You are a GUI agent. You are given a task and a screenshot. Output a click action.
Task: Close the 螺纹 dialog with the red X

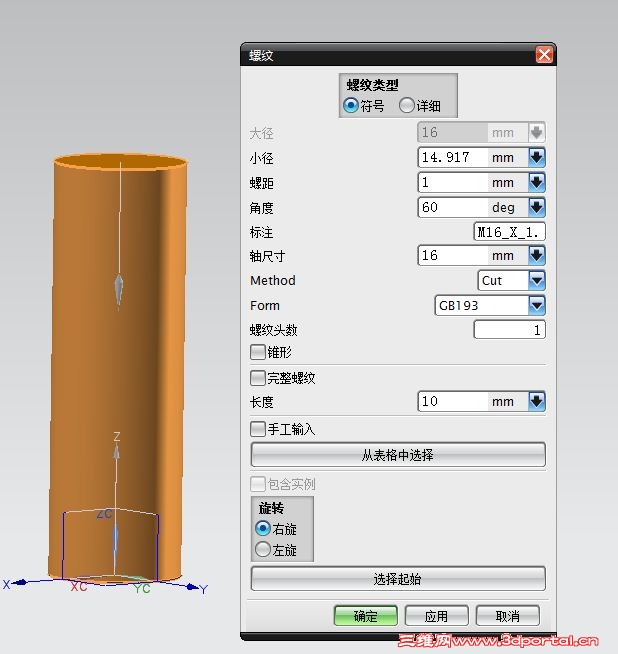544,55
